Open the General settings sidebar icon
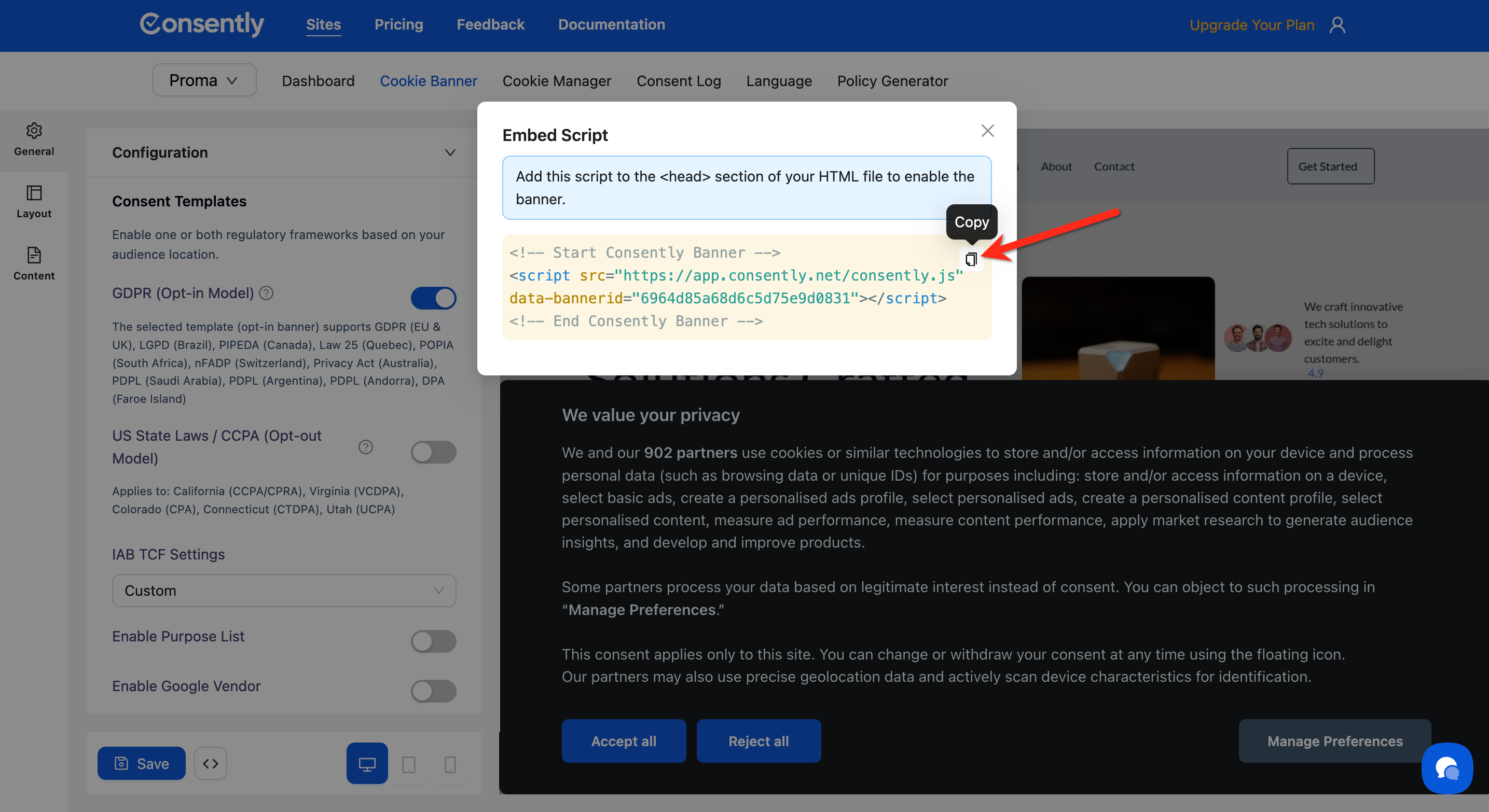Image resolution: width=1489 pixels, height=812 pixels. [34, 139]
